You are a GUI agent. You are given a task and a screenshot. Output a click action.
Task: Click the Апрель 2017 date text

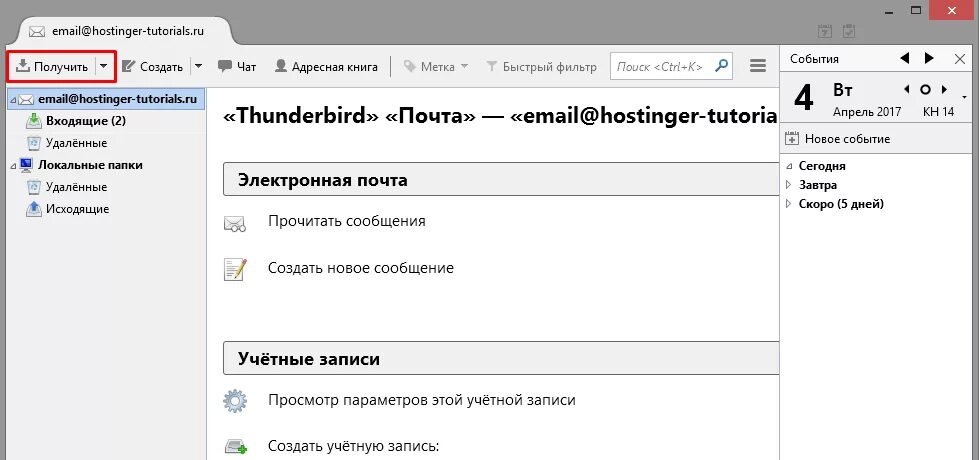(x=867, y=112)
